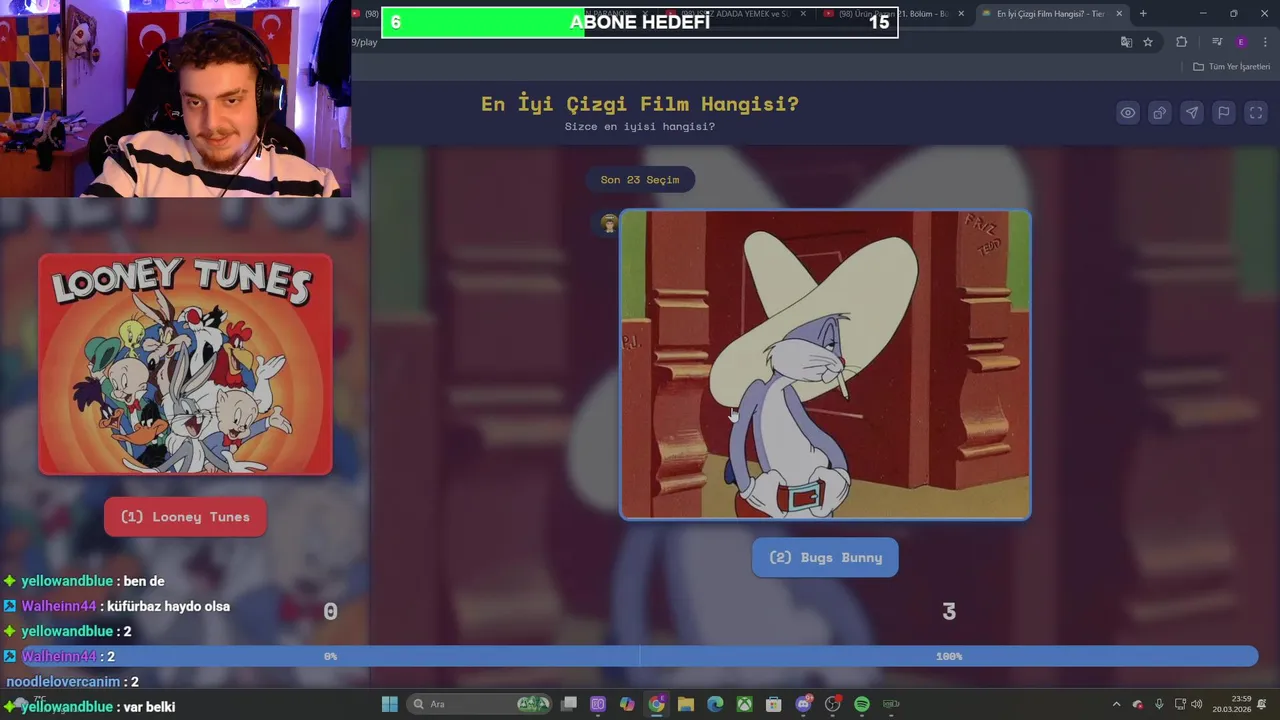Viewport: 1280px width, 720px height.
Task: Click the Son 23 Seçim badge
Action: (x=640, y=180)
